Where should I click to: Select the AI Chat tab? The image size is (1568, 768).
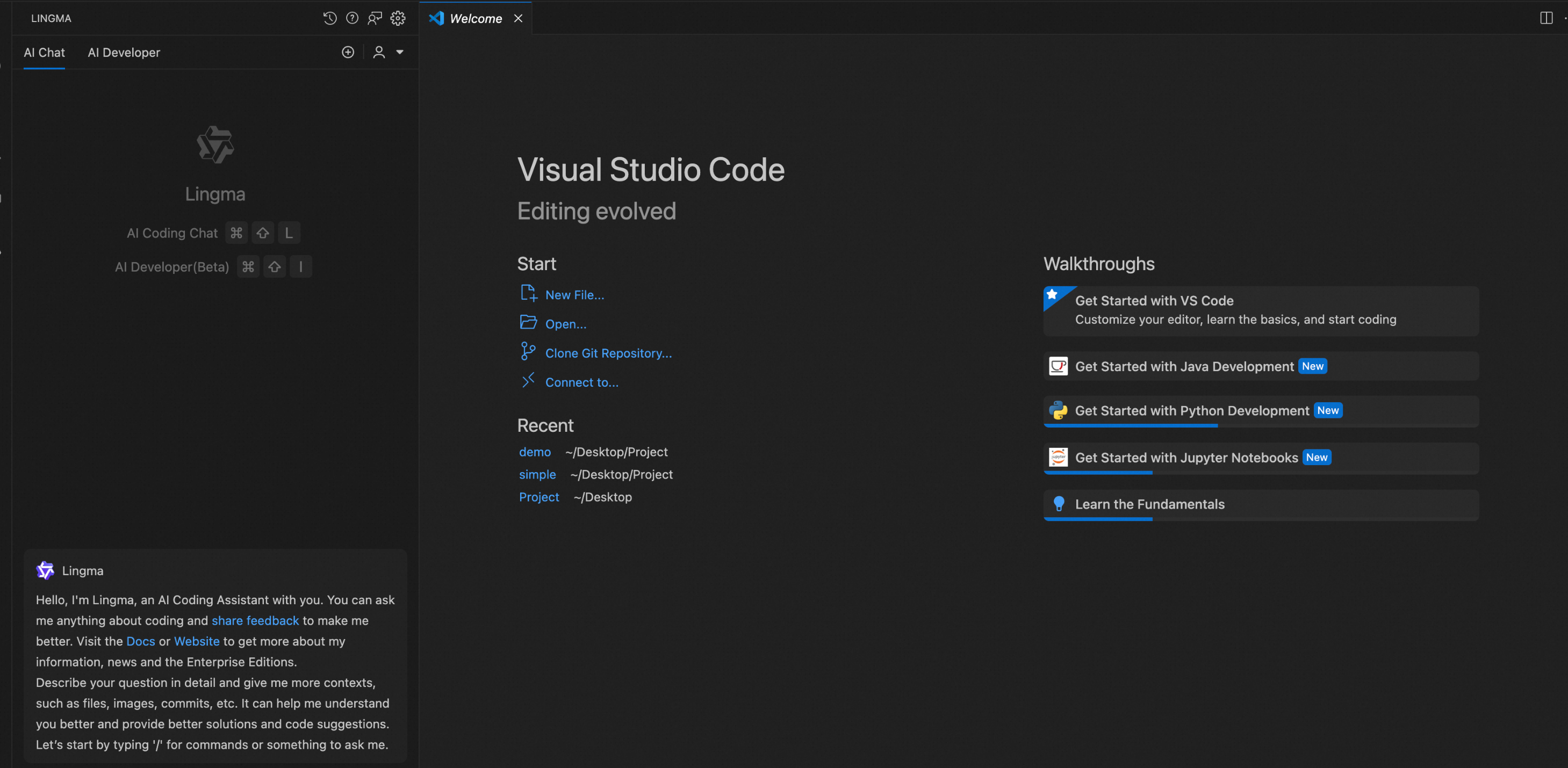click(44, 52)
